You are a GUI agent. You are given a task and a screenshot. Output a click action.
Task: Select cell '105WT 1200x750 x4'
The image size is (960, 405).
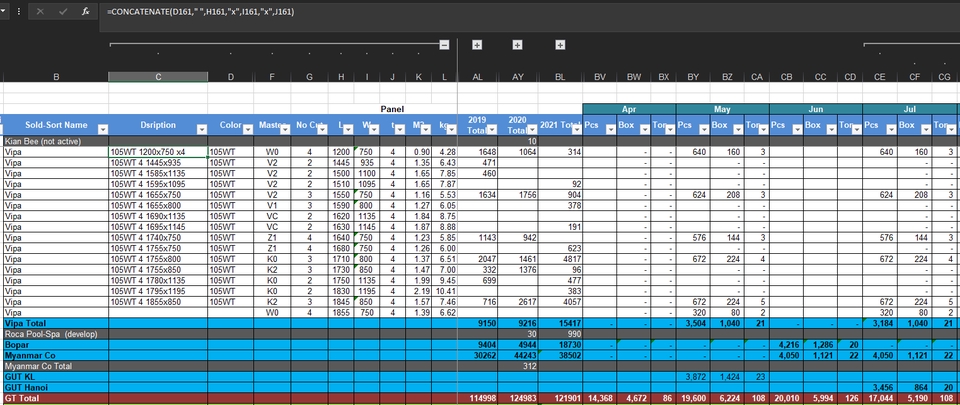click(158, 152)
